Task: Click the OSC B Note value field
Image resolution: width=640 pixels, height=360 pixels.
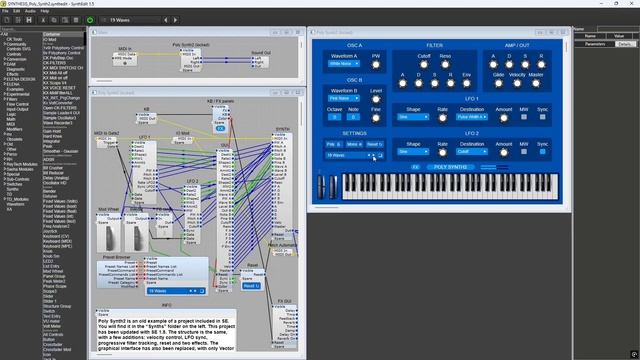Action: pos(353,117)
